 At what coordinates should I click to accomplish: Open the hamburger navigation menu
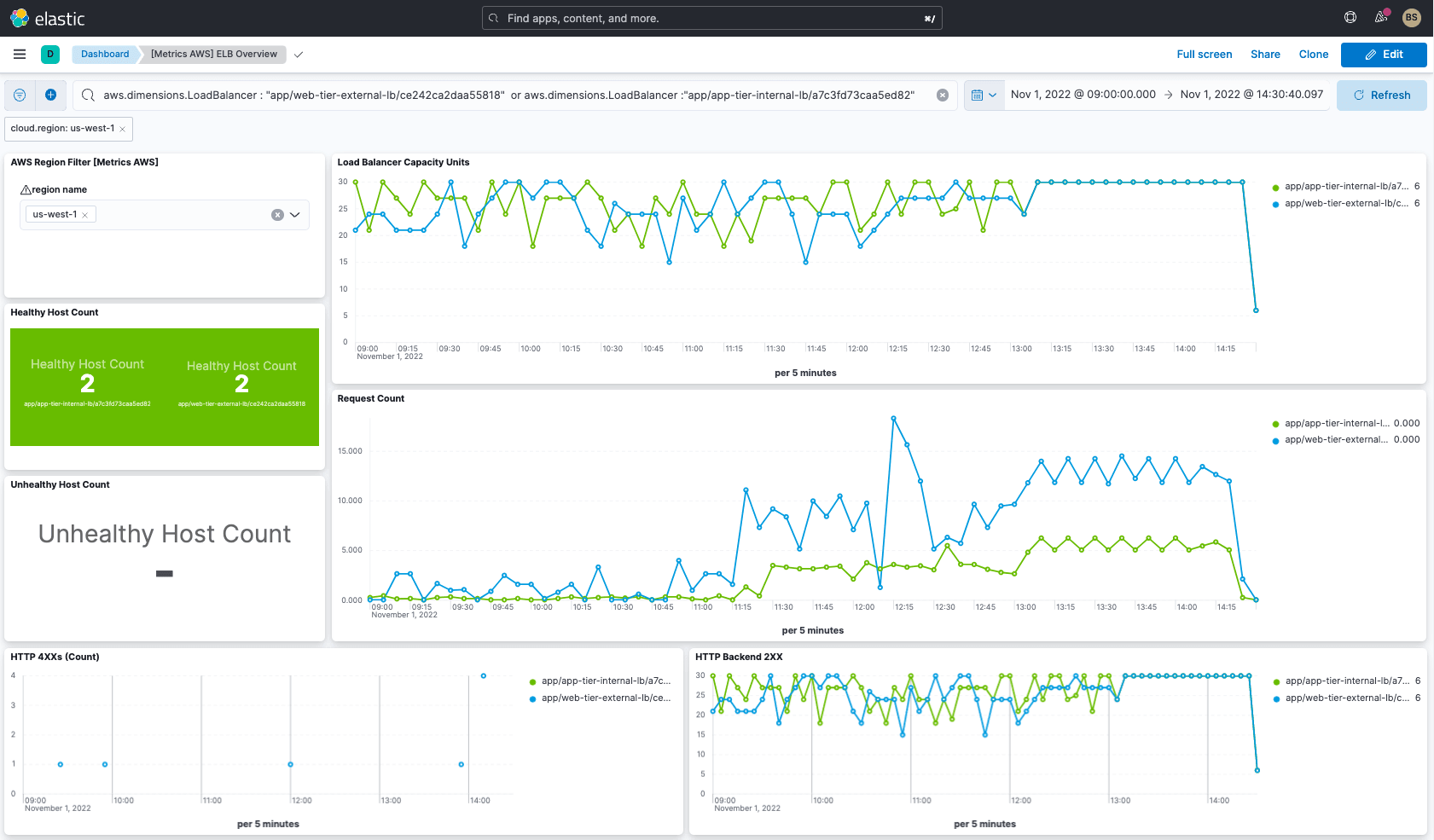[20, 55]
